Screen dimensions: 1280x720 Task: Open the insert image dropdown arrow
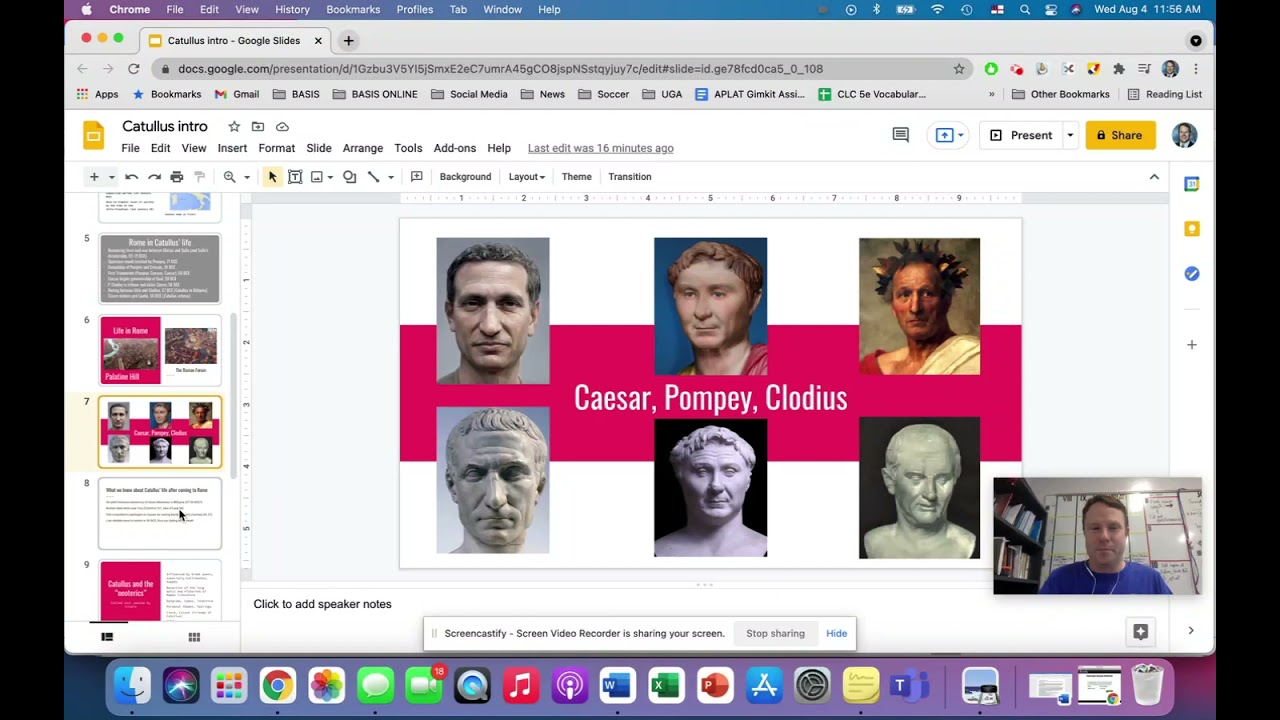[330, 177]
